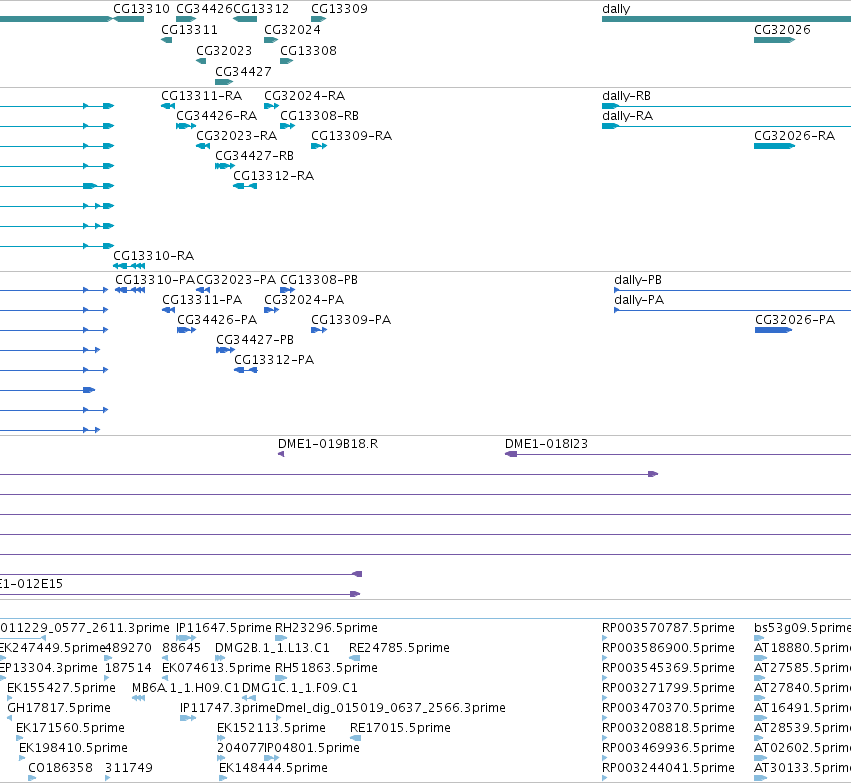
Task: Click the CG13308-PB protein label
Action: click(319, 279)
